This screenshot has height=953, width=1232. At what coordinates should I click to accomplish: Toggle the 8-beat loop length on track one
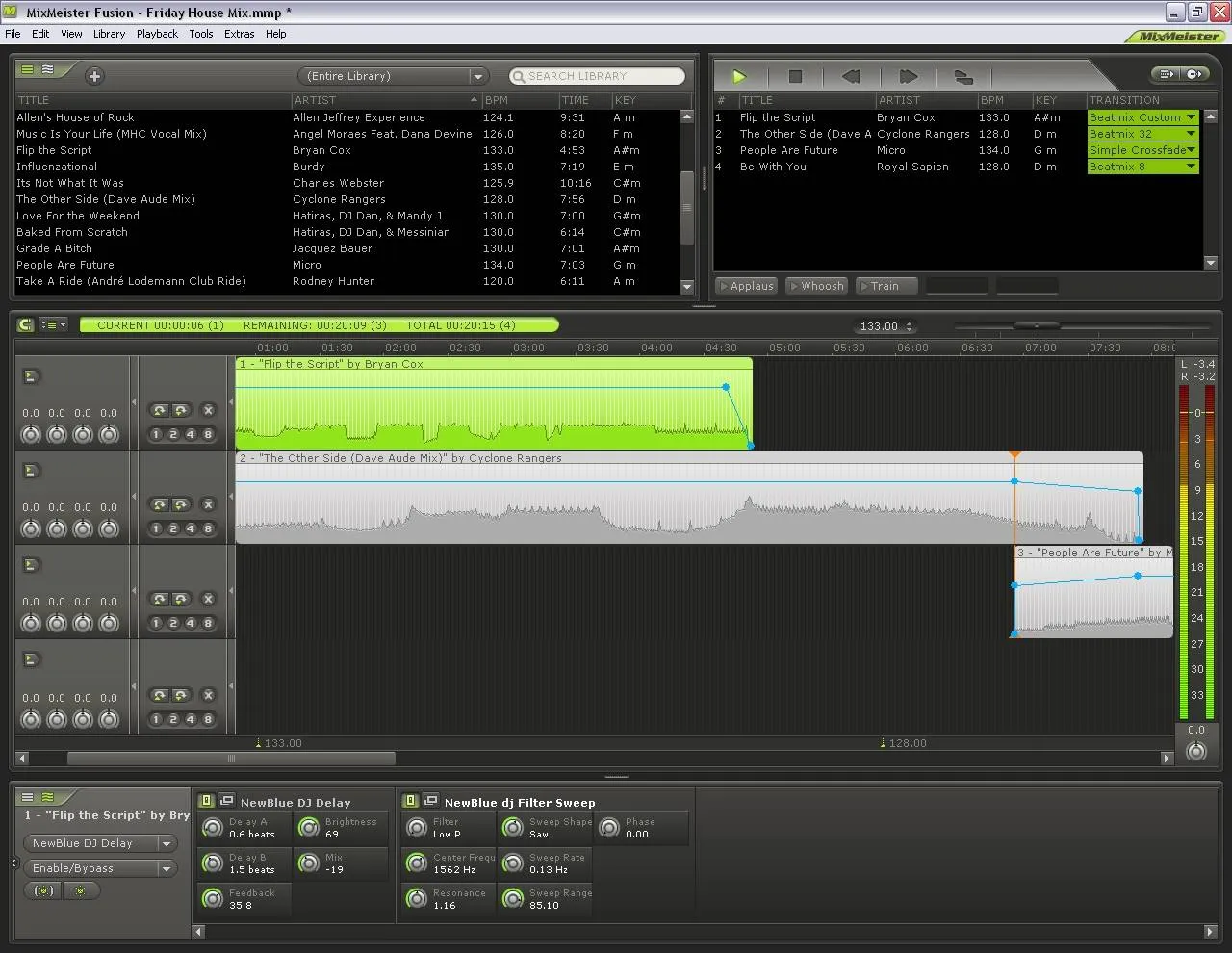pos(208,434)
